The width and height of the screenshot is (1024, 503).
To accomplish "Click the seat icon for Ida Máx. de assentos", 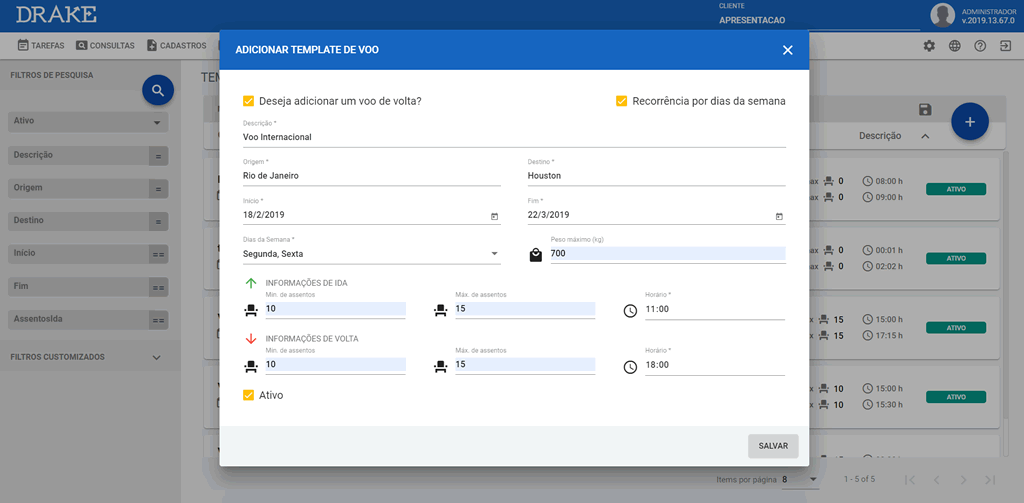I will pyautogui.click(x=440, y=311).
